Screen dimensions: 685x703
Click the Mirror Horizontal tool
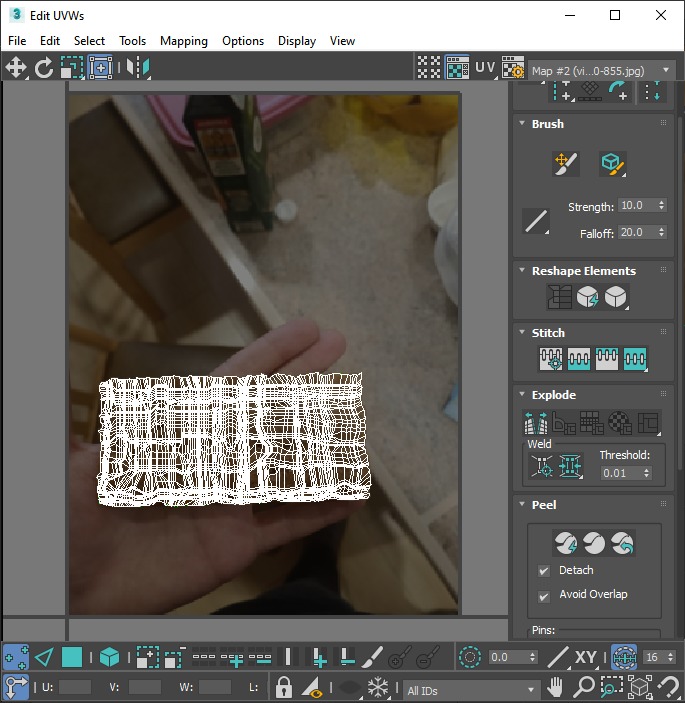tap(138, 68)
